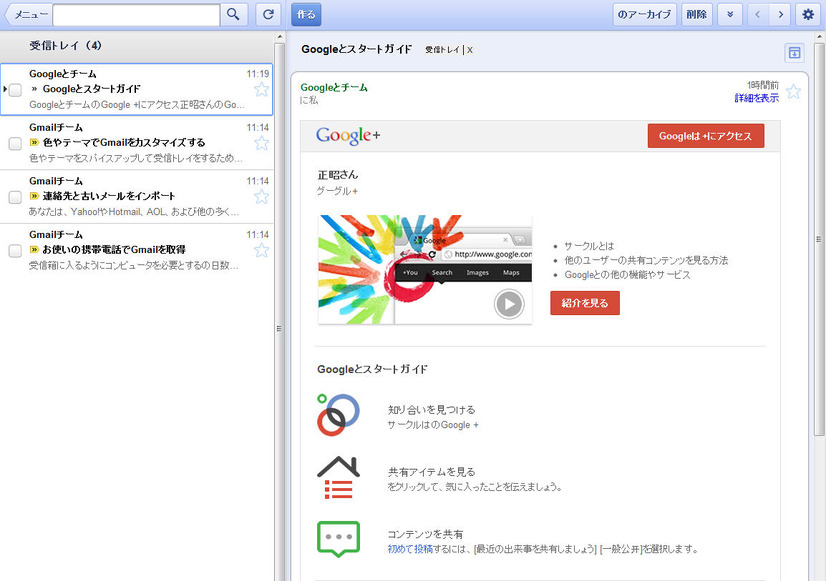Select checkbox for 連絡先と古いメール message
This screenshot has width=826, height=581.
[x=15, y=197]
